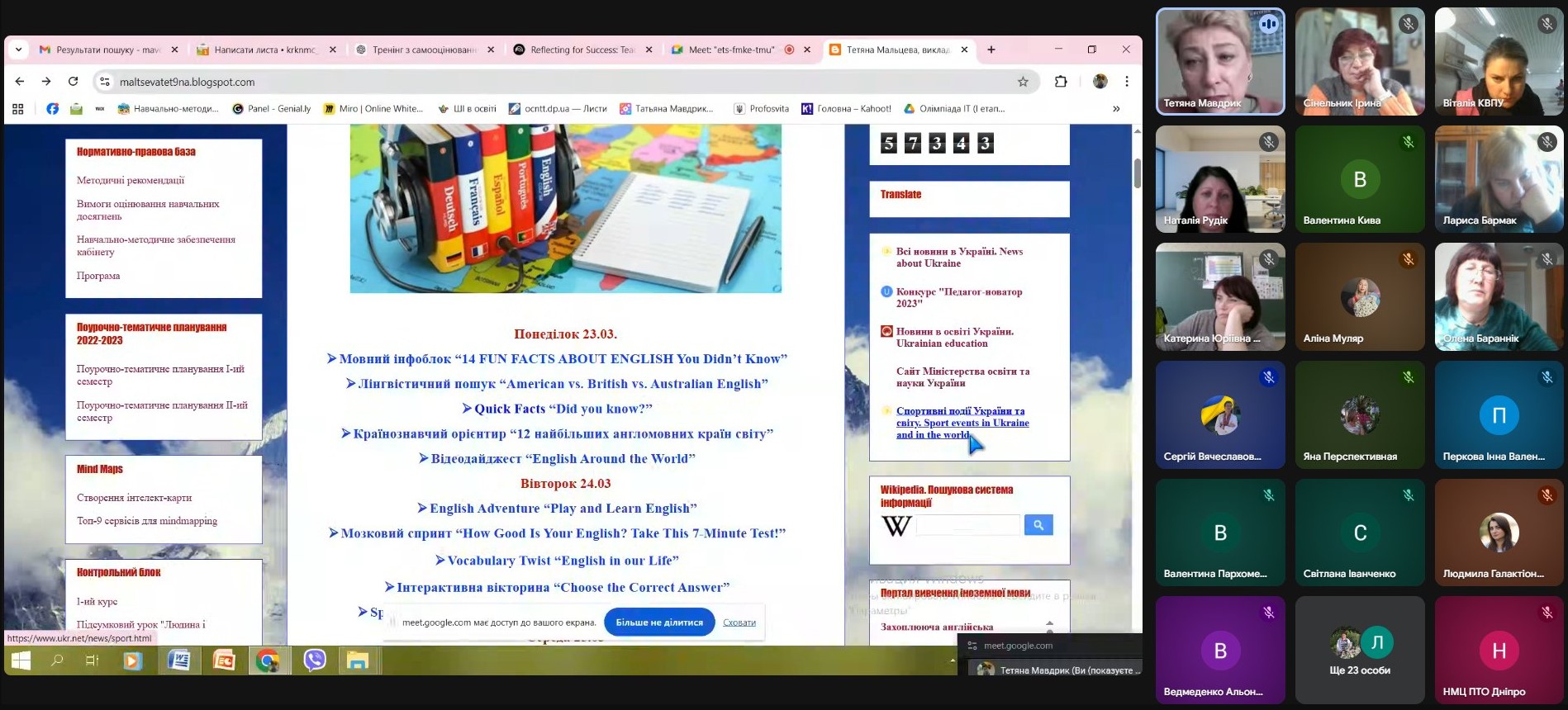Open the apps grid in bookmarks bar

[x=18, y=108]
